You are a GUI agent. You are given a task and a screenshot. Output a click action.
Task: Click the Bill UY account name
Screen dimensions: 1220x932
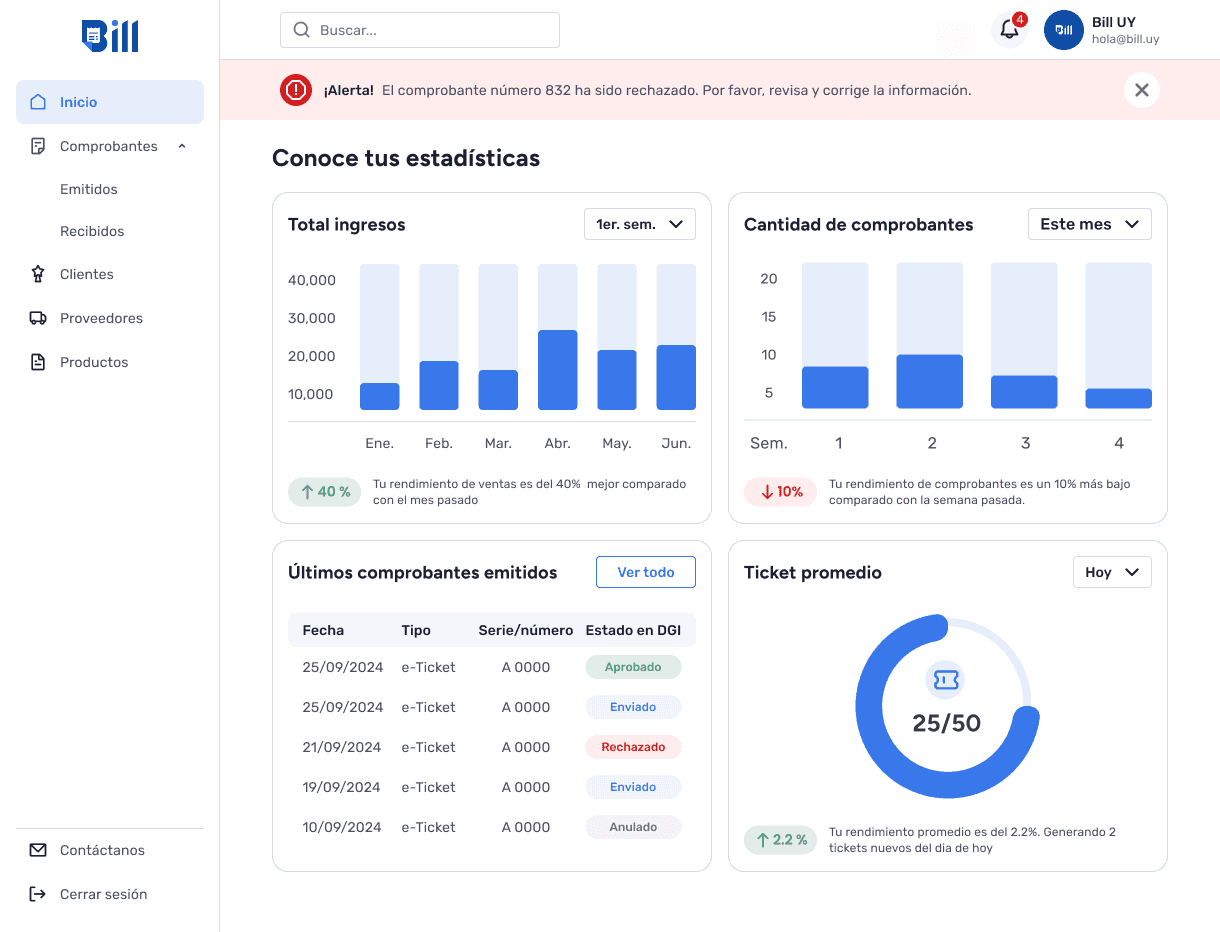pos(1114,22)
